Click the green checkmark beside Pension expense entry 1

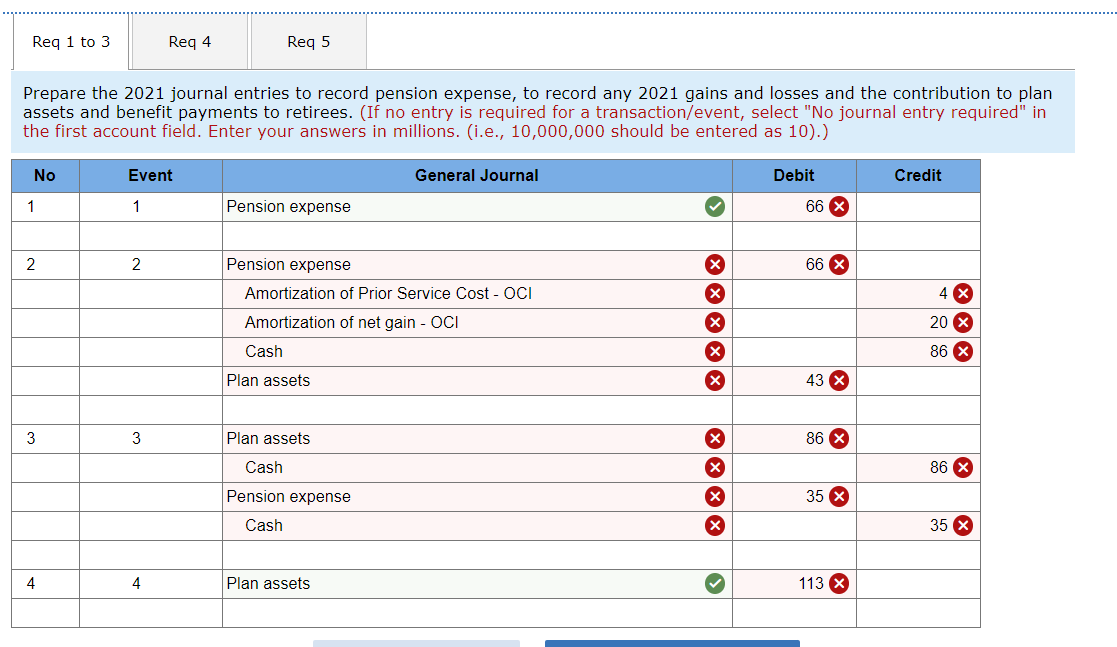[x=715, y=206]
